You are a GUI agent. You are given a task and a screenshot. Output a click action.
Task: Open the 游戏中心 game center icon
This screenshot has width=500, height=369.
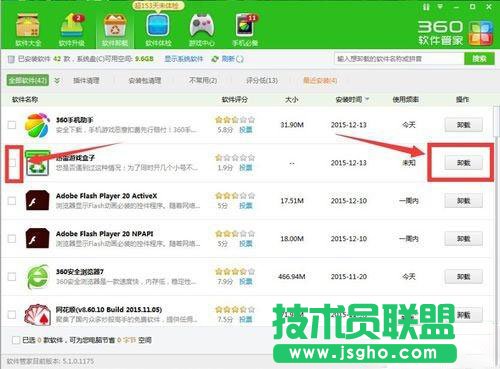202,30
